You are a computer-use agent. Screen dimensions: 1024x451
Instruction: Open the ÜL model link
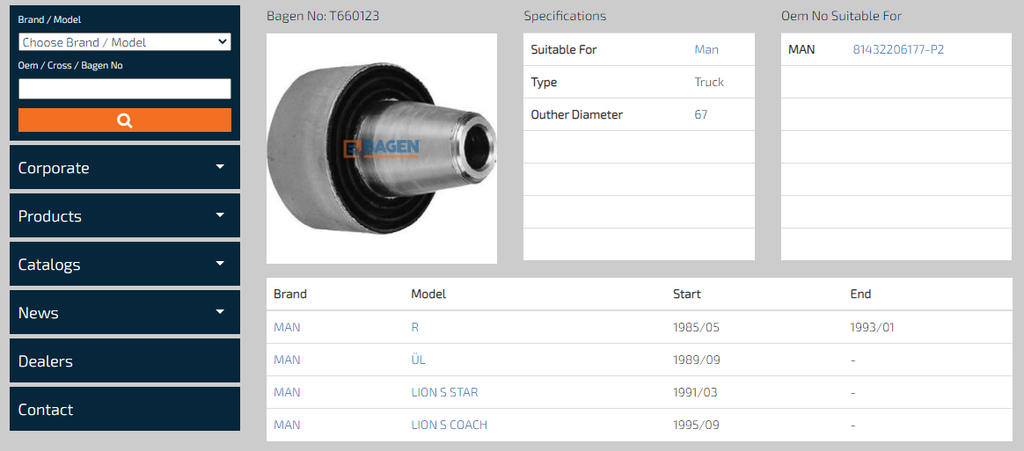point(419,360)
